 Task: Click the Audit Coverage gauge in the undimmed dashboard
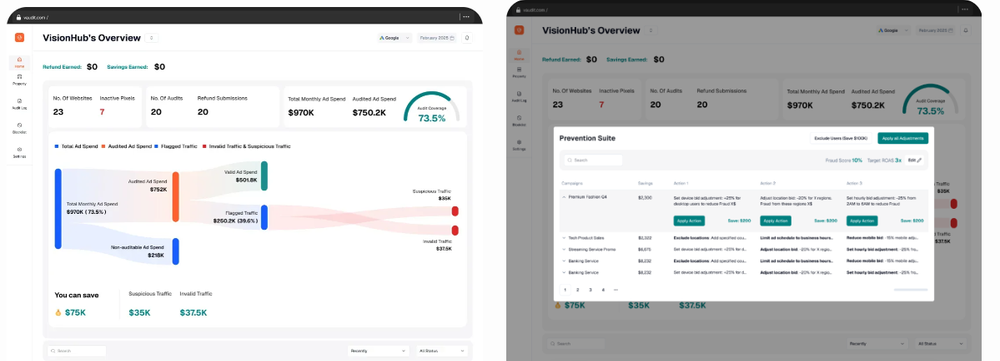pyautogui.click(x=432, y=107)
